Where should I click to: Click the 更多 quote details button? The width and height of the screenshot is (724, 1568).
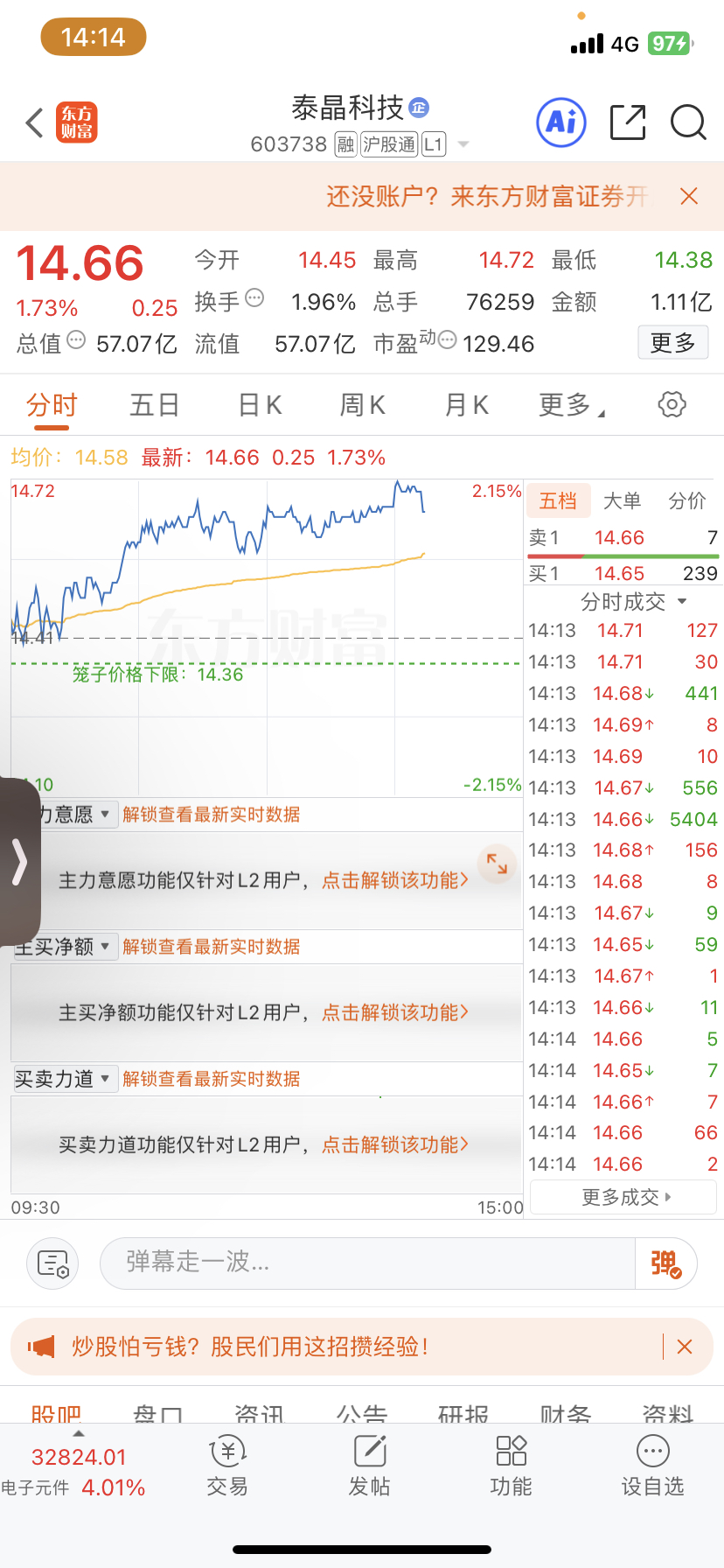(x=672, y=342)
